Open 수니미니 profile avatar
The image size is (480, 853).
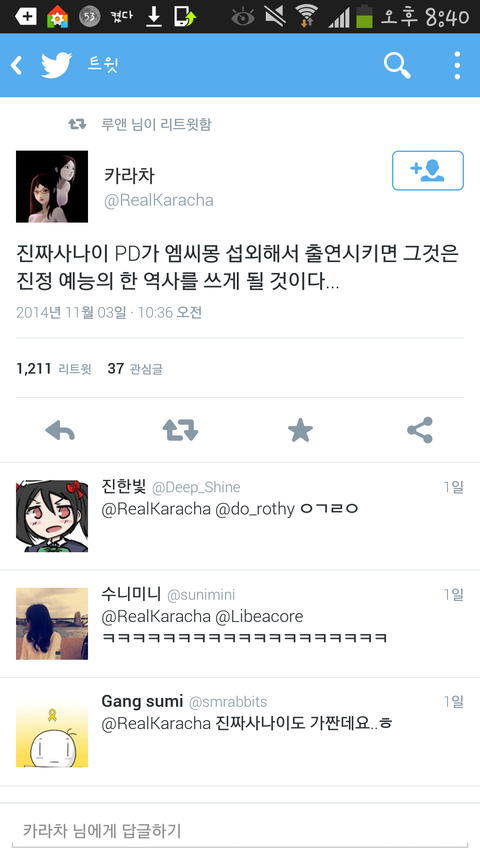pyautogui.click(x=52, y=623)
